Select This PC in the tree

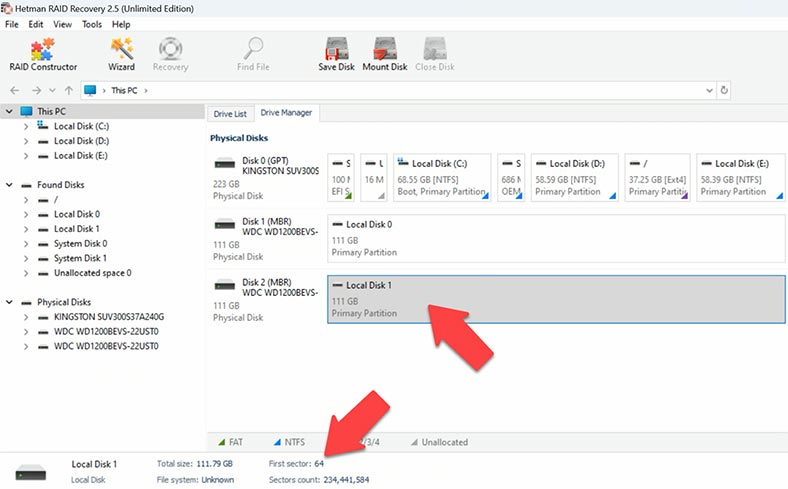point(51,112)
